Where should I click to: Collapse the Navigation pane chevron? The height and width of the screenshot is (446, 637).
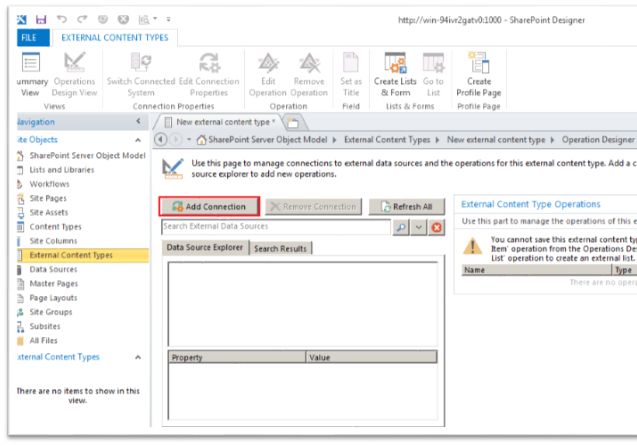tap(139, 121)
